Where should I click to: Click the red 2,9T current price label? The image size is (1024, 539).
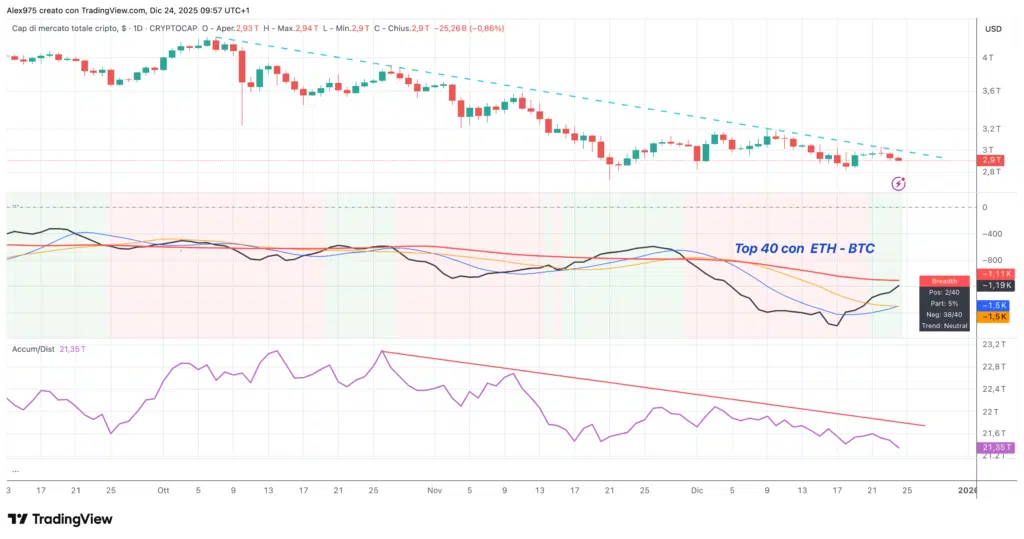pyautogui.click(x=992, y=160)
